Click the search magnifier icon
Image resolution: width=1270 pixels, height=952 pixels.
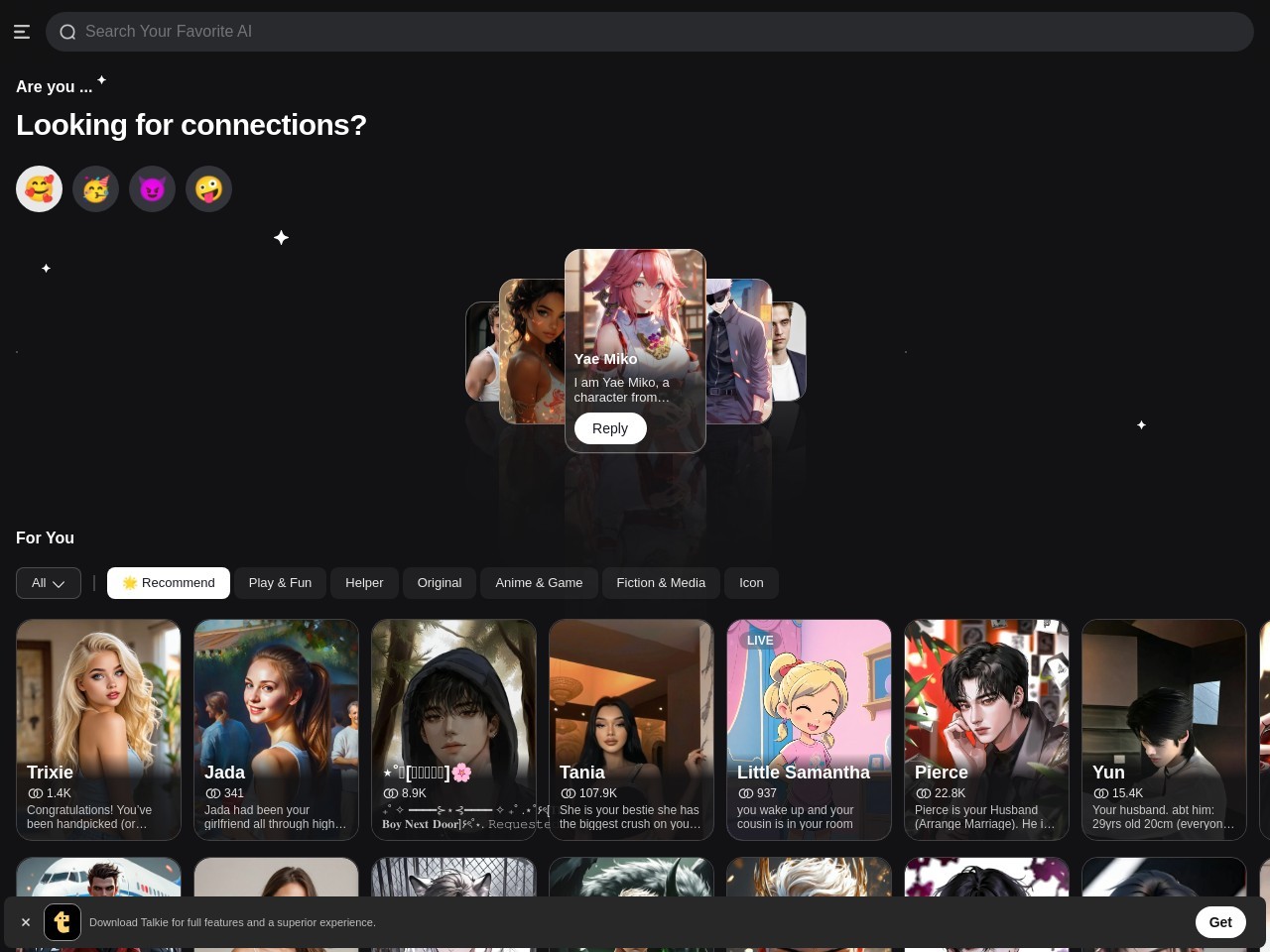tap(67, 32)
